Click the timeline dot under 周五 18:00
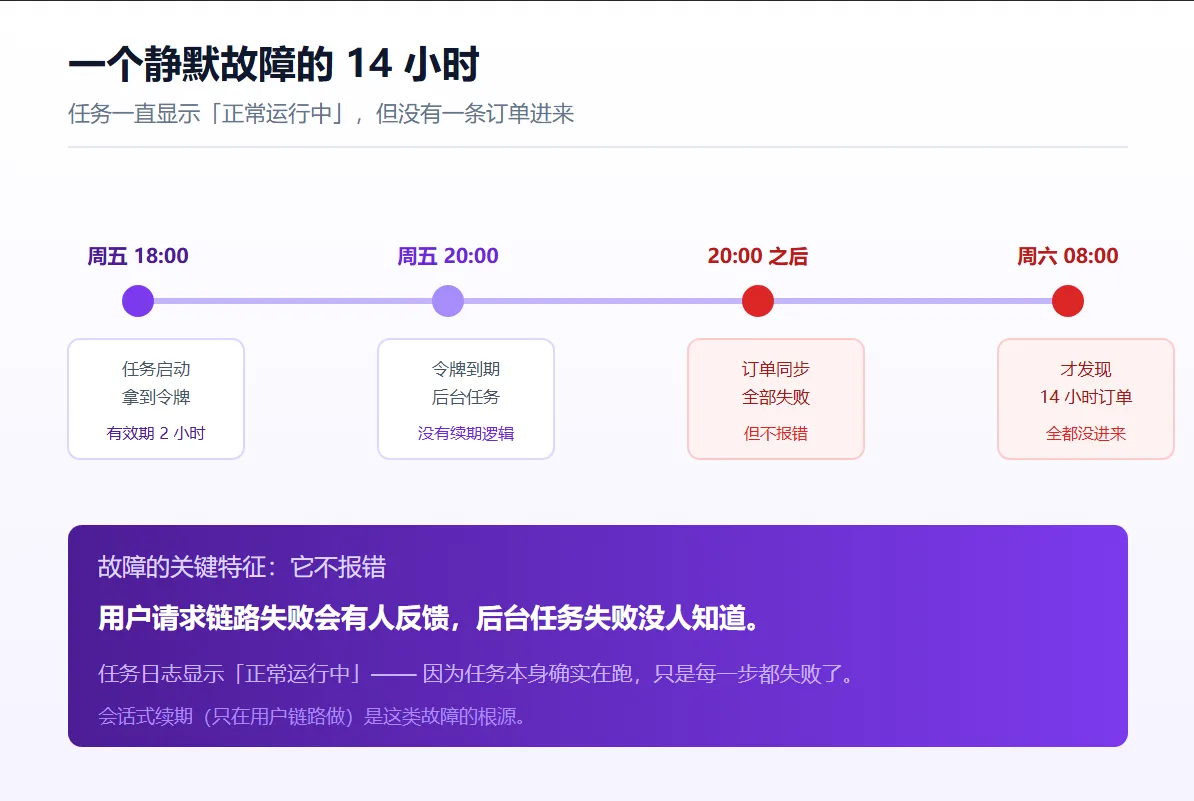The height and width of the screenshot is (801, 1194). click(x=138, y=301)
